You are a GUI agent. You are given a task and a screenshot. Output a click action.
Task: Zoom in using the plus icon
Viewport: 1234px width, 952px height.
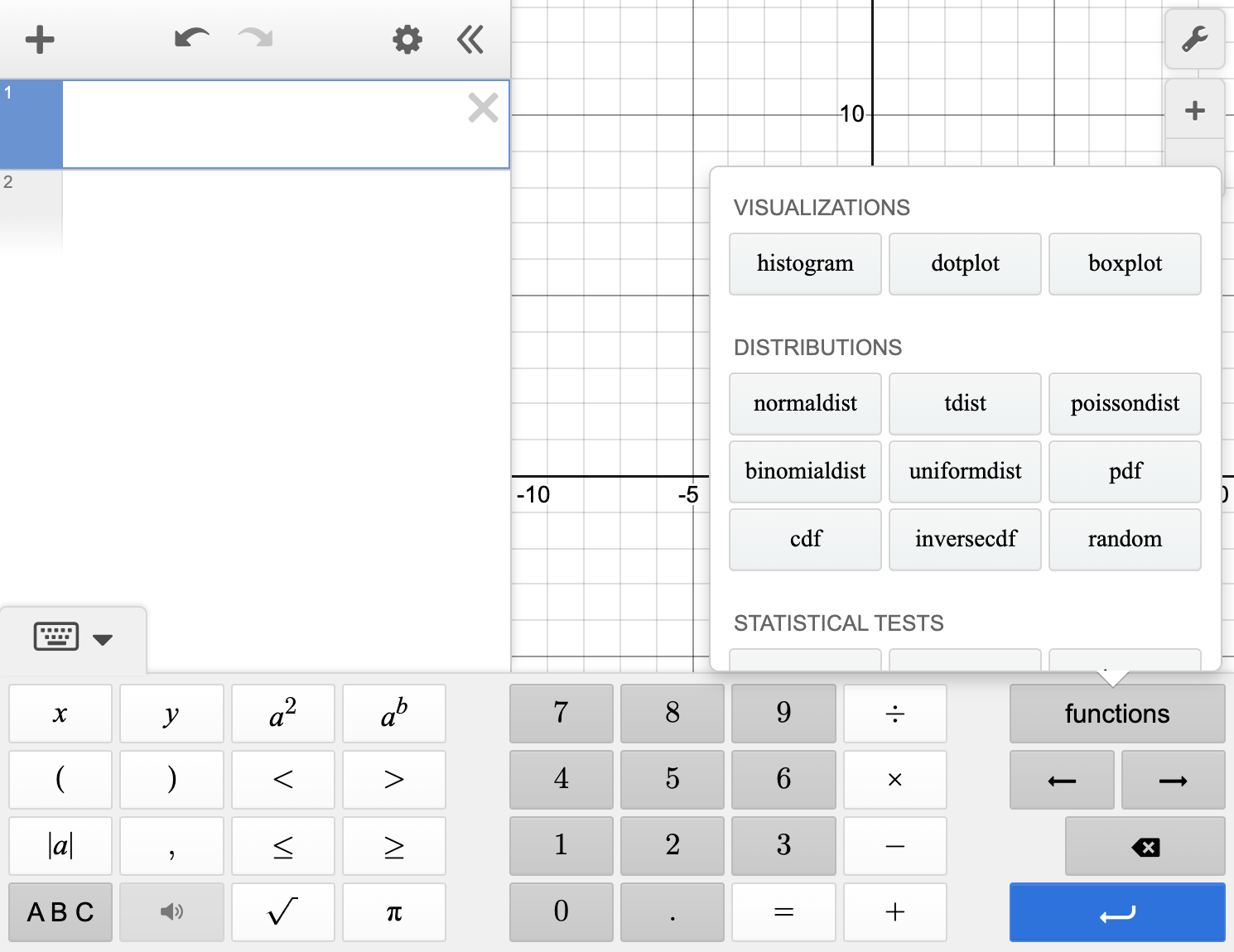click(1195, 109)
